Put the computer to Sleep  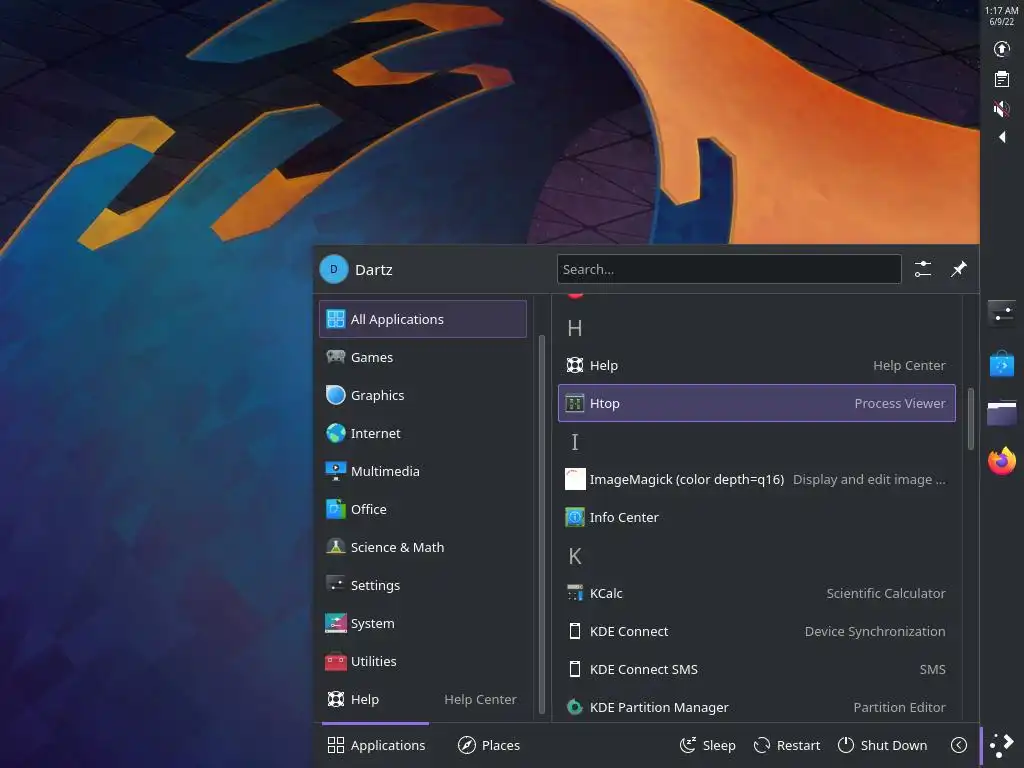coord(707,745)
